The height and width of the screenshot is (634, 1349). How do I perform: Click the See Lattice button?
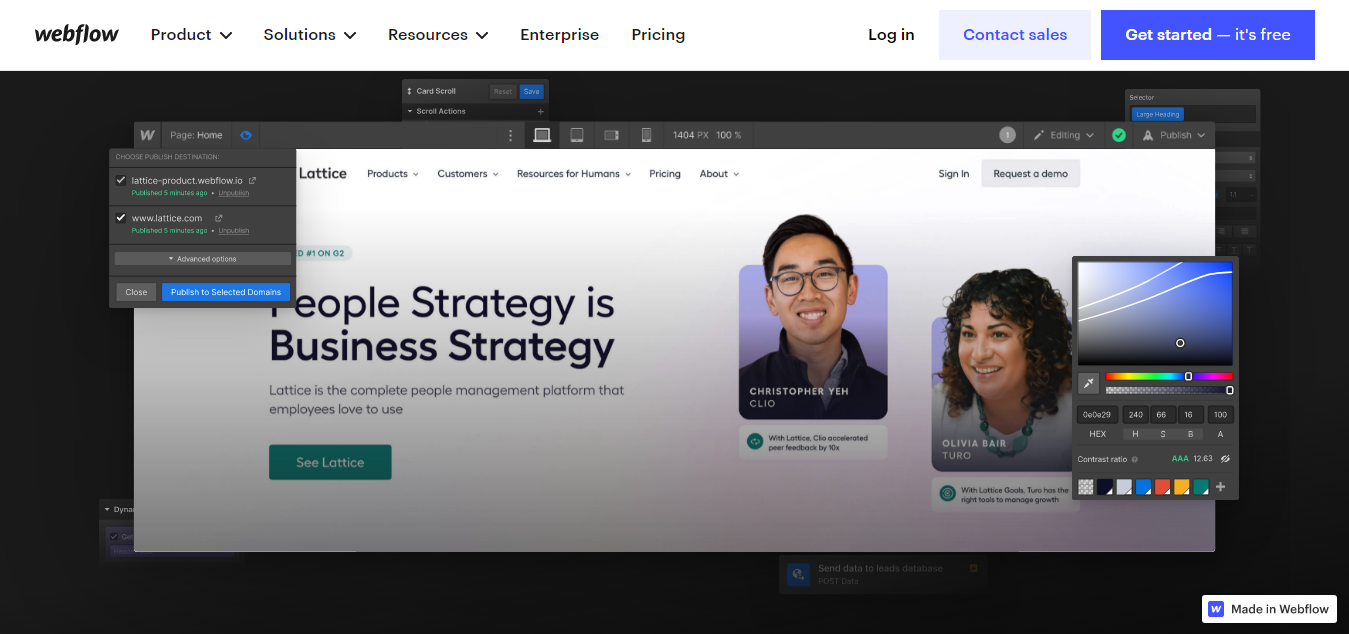coord(330,462)
